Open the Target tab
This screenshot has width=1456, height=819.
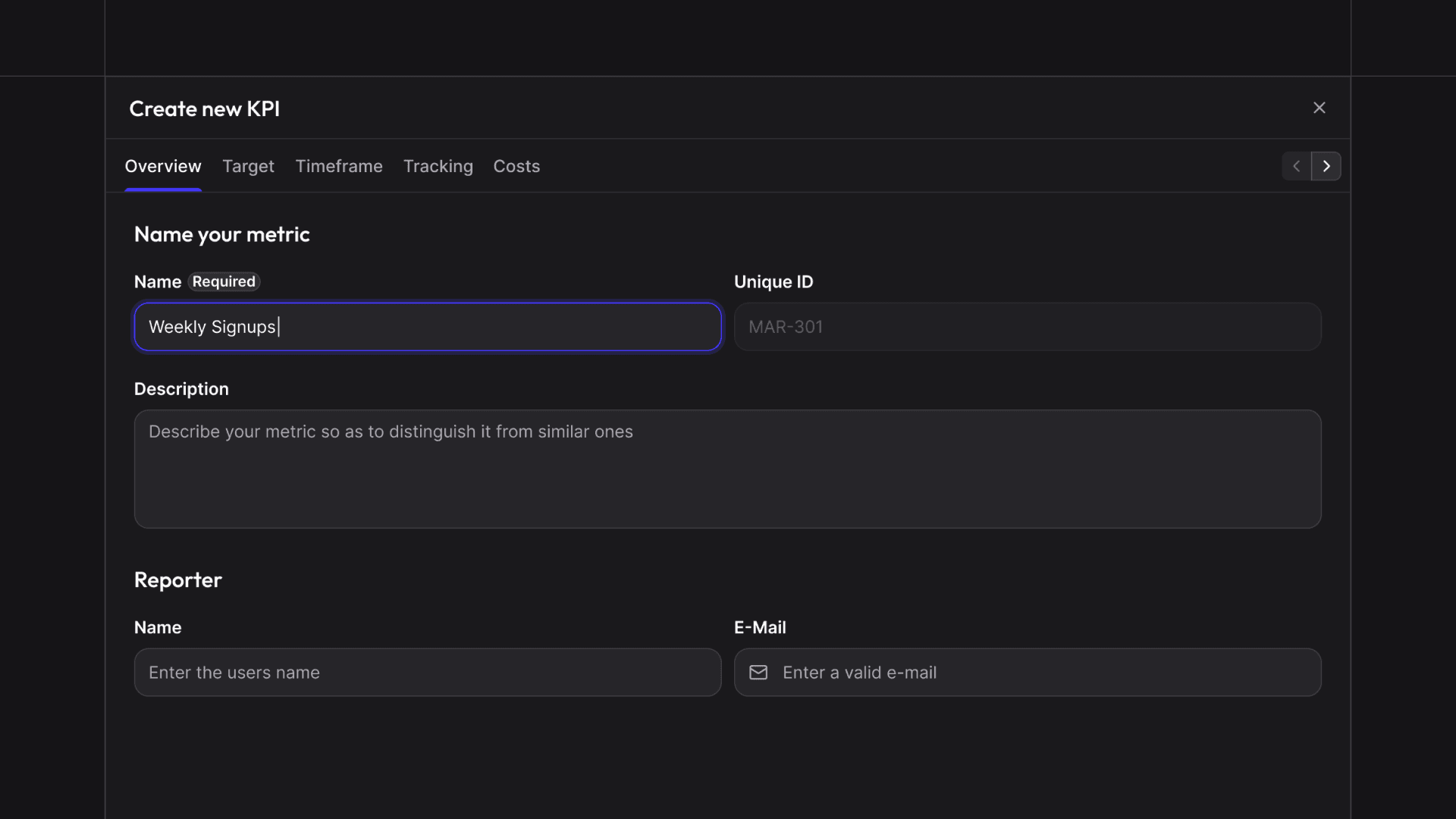point(248,166)
